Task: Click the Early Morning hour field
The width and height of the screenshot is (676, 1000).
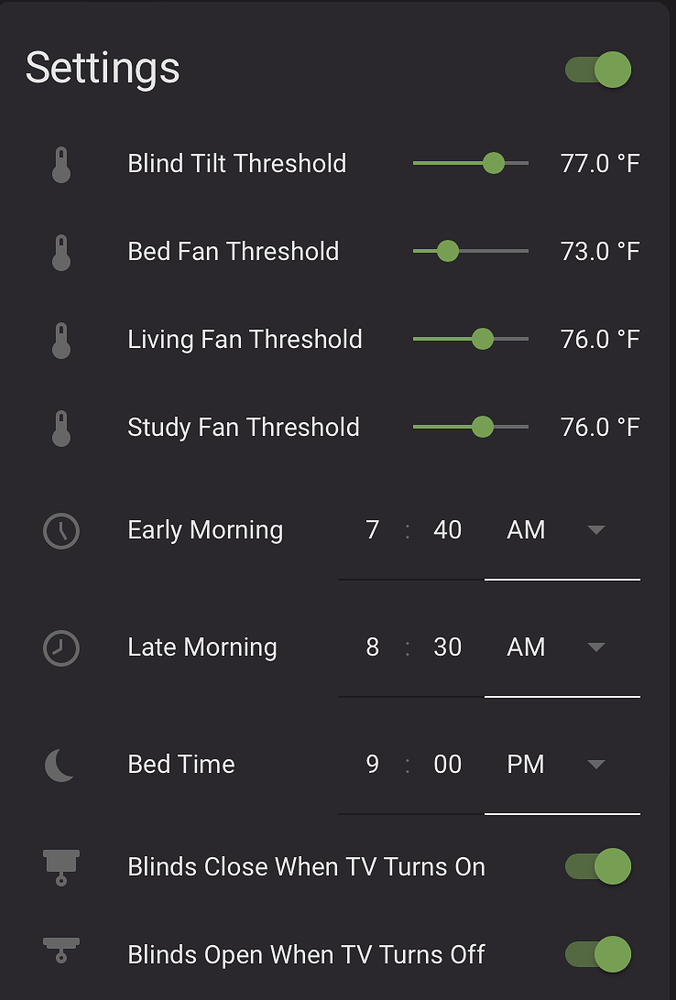Action: pyautogui.click(x=372, y=530)
